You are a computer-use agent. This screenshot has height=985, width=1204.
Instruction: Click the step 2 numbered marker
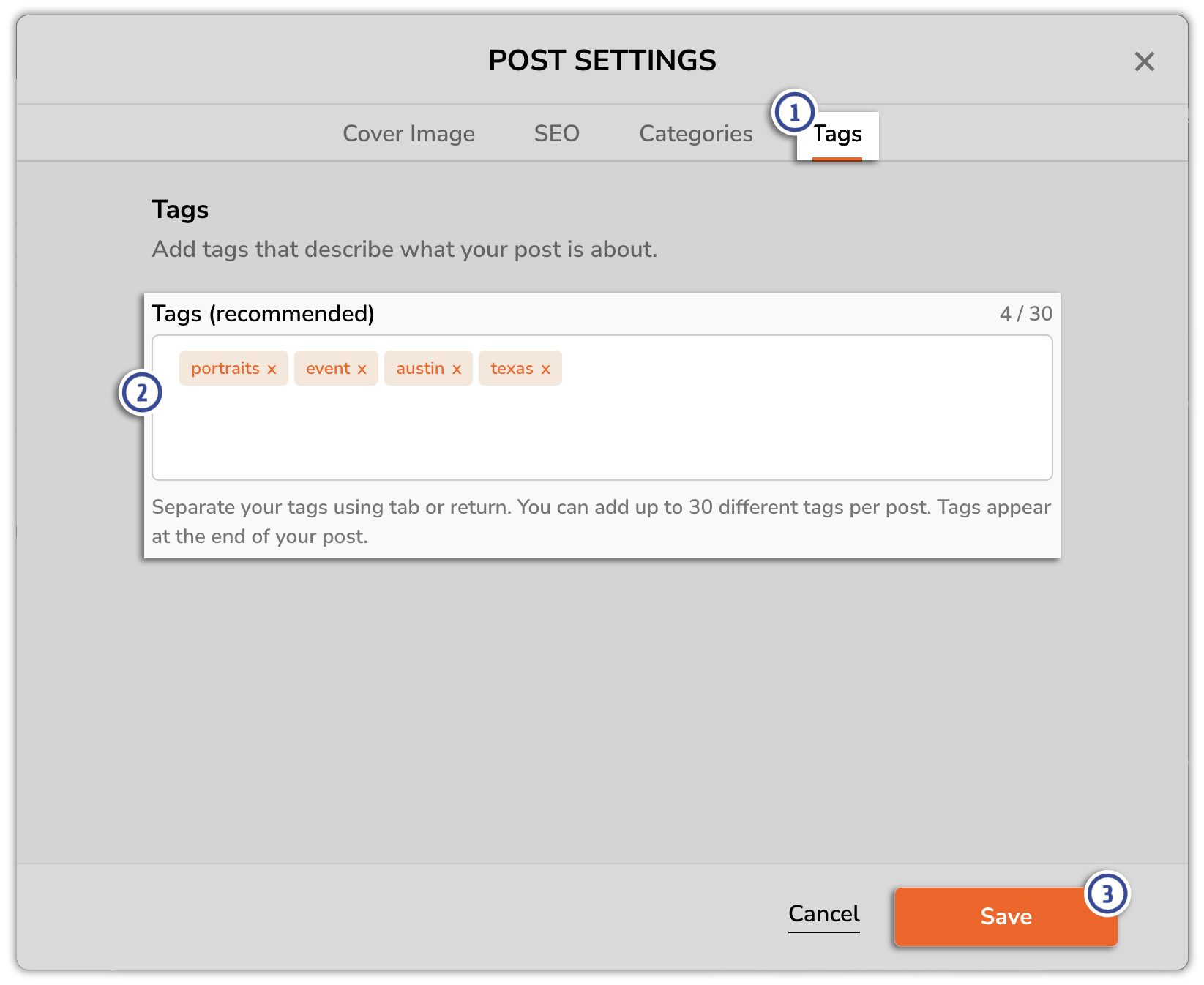coord(141,393)
